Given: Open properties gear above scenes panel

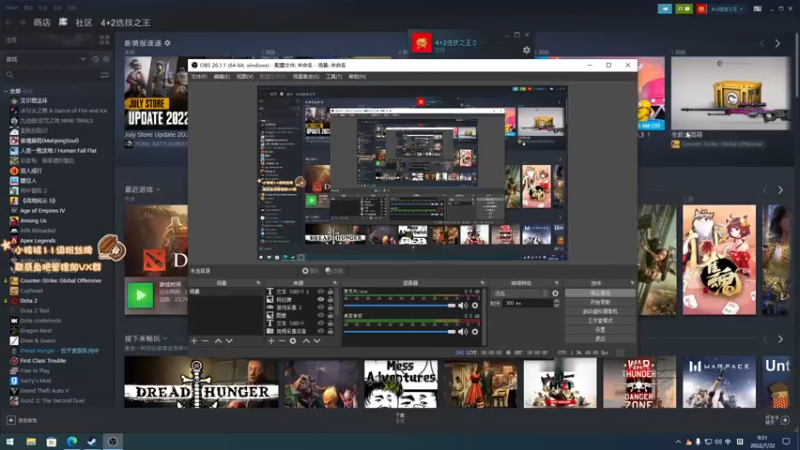Looking at the screenshot, I should tap(310, 271).
